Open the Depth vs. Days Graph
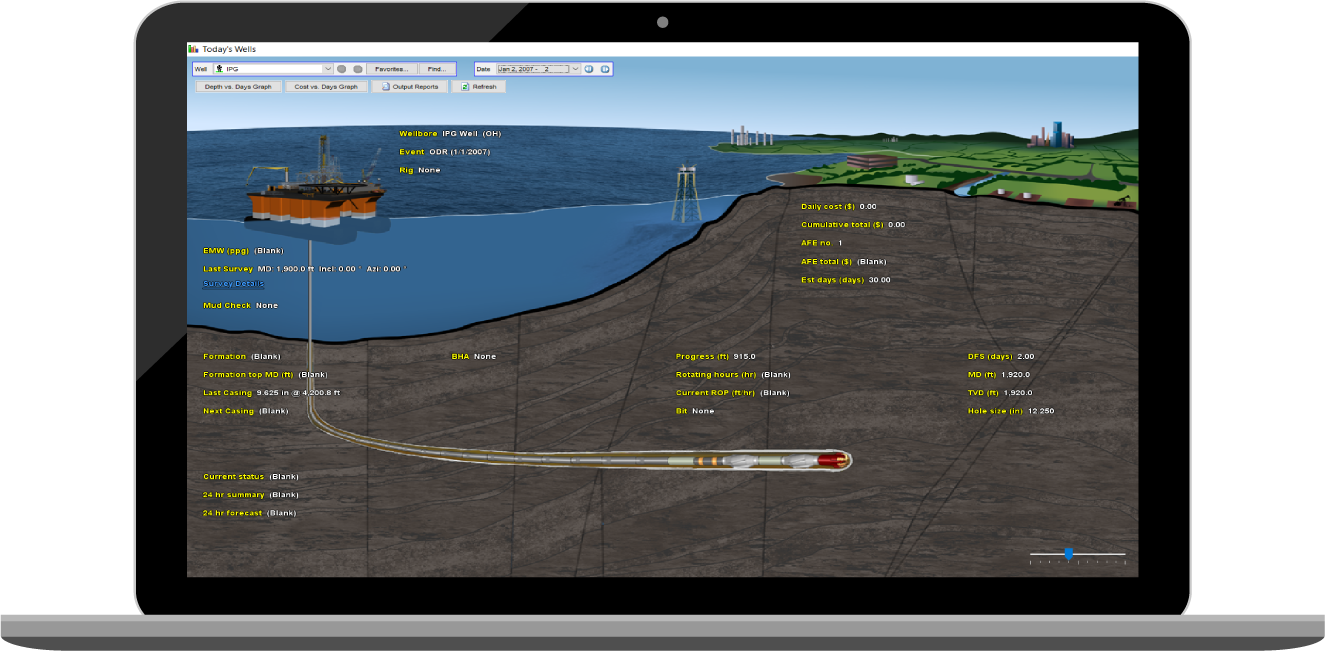This screenshot has width=1325, height=651. tap(238, 87)
